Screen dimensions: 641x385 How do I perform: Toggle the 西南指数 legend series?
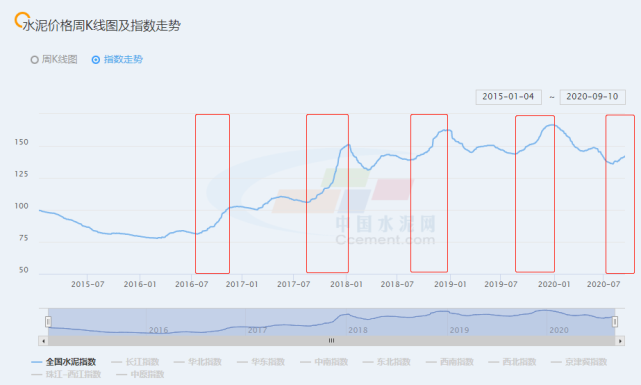coord(450,362)
